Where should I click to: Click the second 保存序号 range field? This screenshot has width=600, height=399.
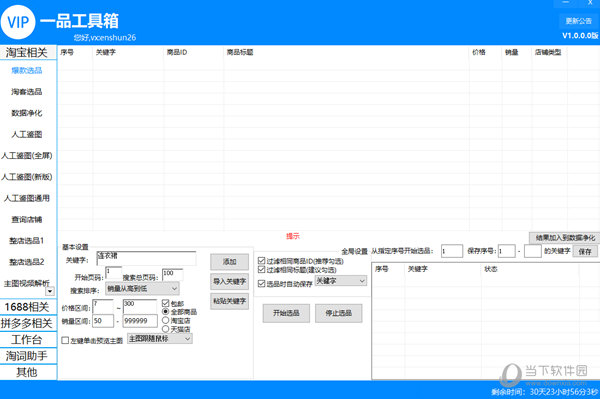tap(532, 251)
